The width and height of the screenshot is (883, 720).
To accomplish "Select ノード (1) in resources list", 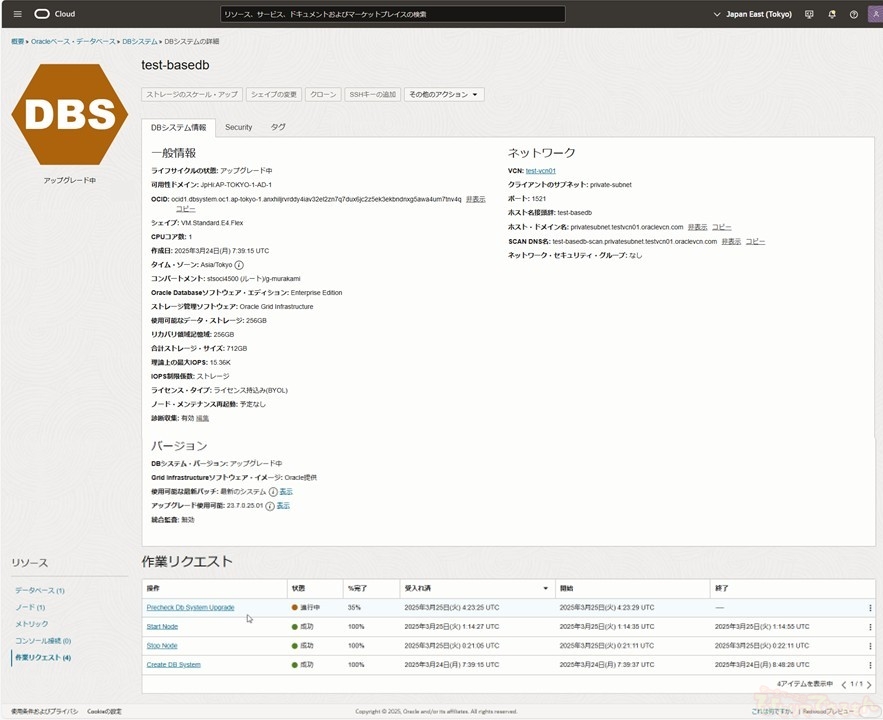I will pos(30,608).
